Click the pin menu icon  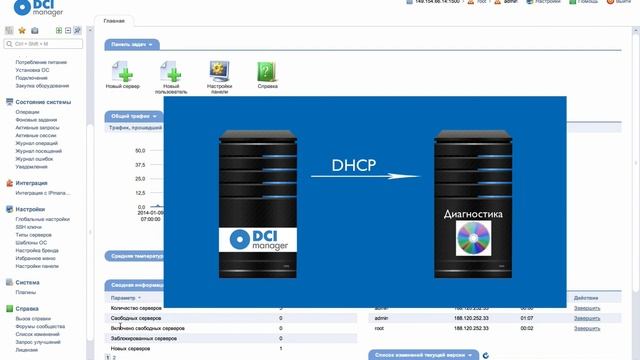[77, 30]
